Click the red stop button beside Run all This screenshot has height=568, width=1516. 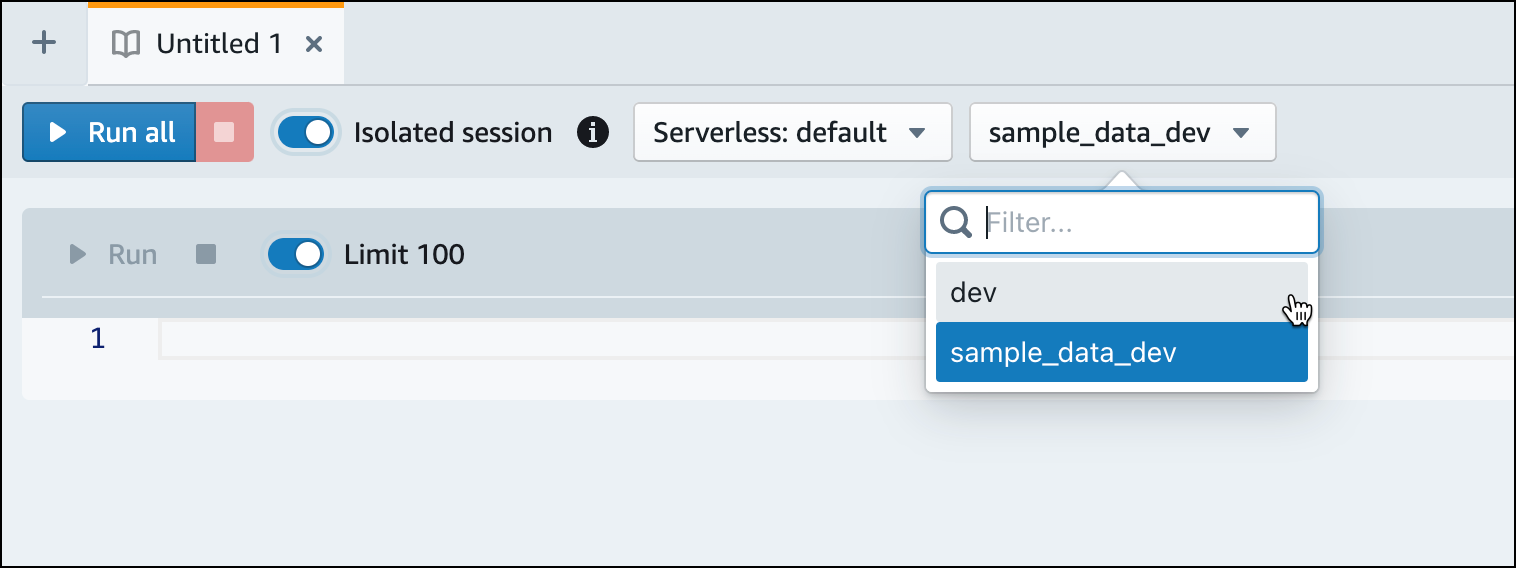pos(224,132)
